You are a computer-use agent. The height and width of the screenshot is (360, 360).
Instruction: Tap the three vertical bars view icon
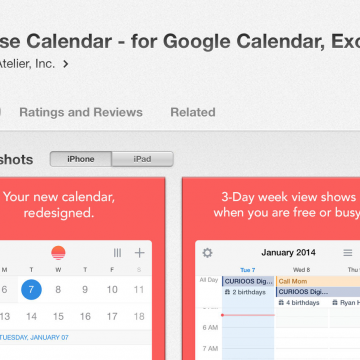pos(117,253)
